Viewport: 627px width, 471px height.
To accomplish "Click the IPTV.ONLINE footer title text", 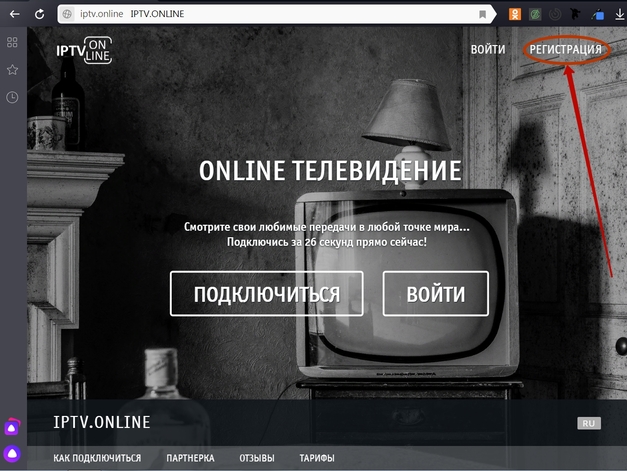I will tap(102, 422).
